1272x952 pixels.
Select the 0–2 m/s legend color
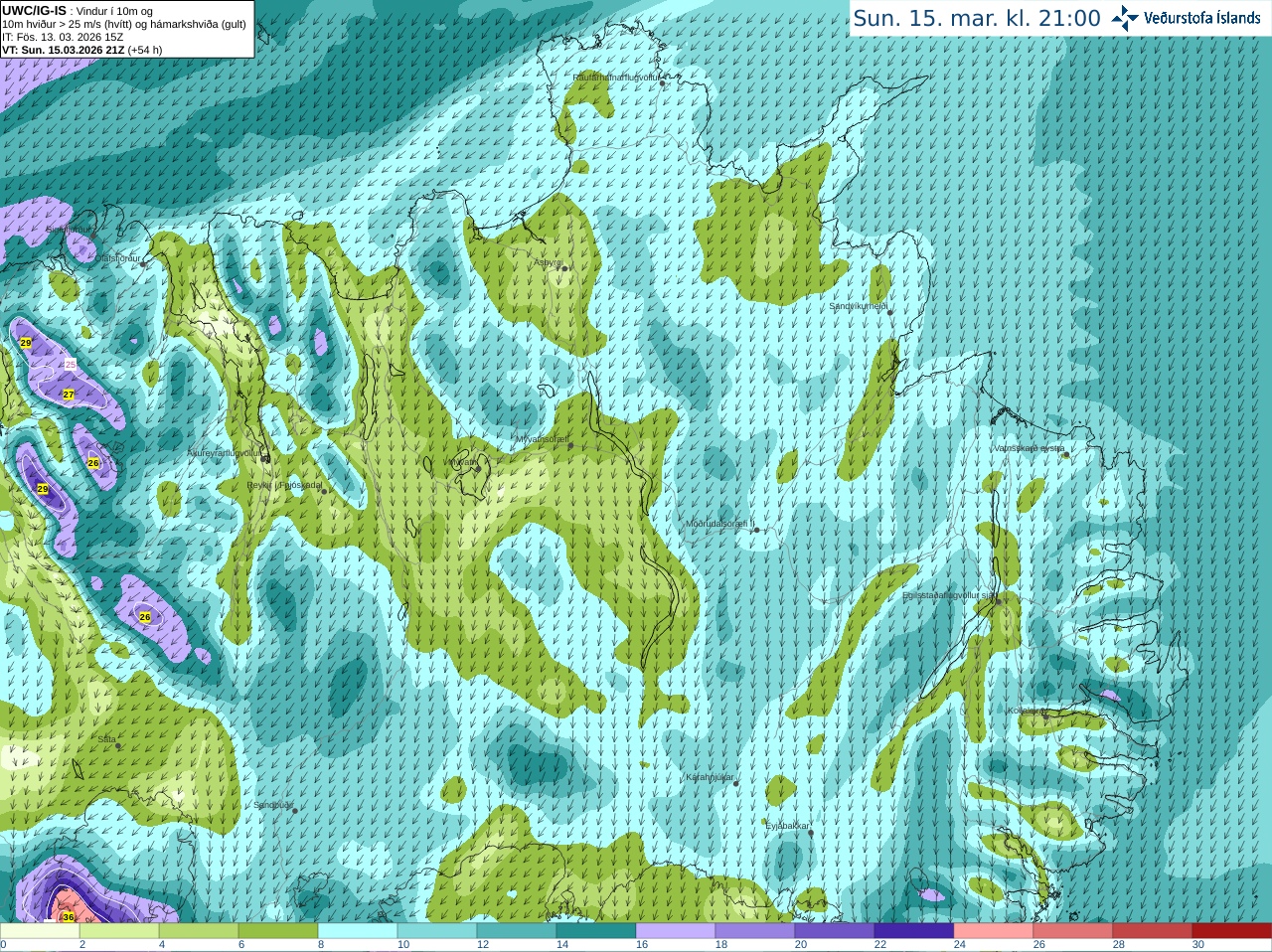tap(40, 931)
